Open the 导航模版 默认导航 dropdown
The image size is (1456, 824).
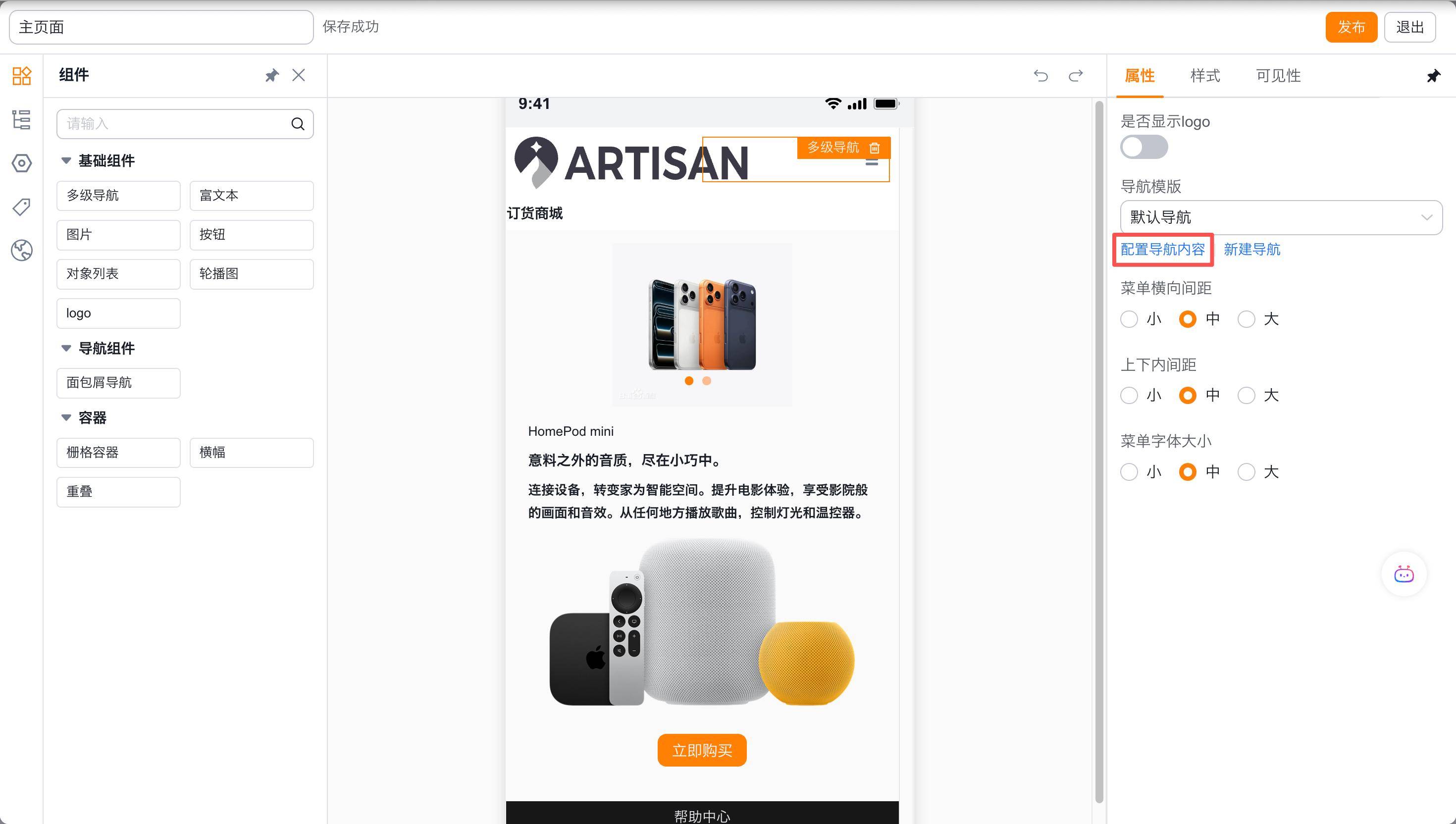coord(1281,217)
